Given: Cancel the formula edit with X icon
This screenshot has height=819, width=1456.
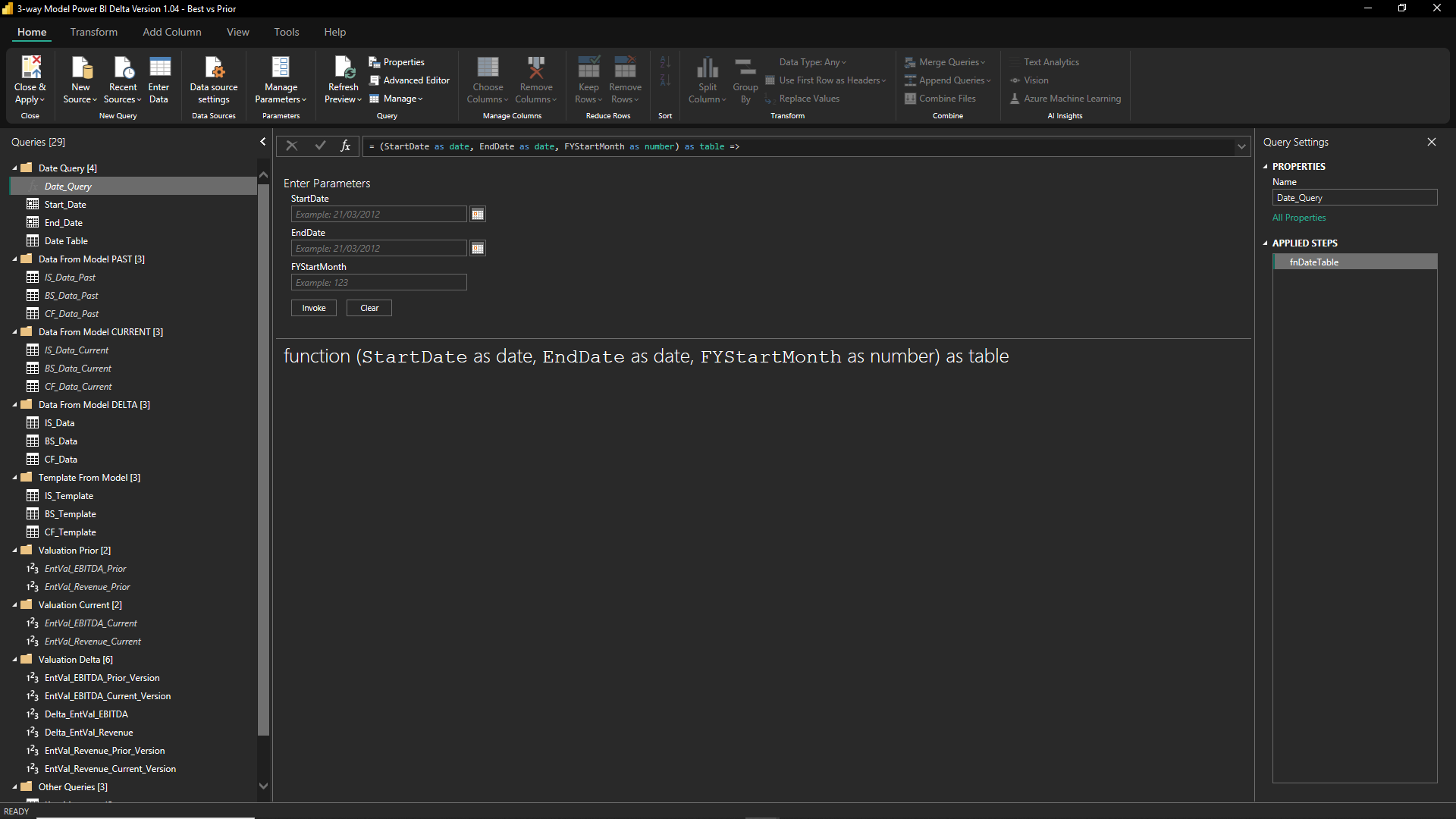Looking at the screenshot, I should tap(292, 146).
